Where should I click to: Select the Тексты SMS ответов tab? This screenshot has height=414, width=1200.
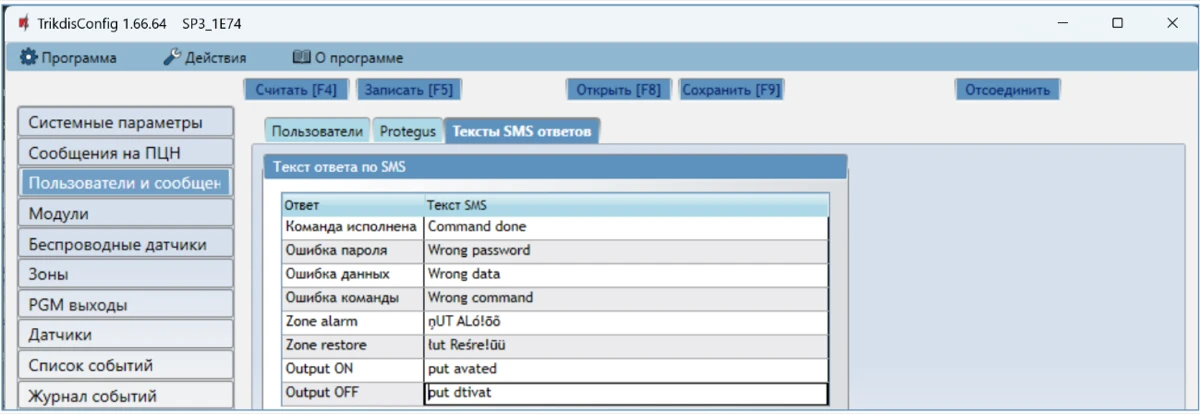point(521,131)
